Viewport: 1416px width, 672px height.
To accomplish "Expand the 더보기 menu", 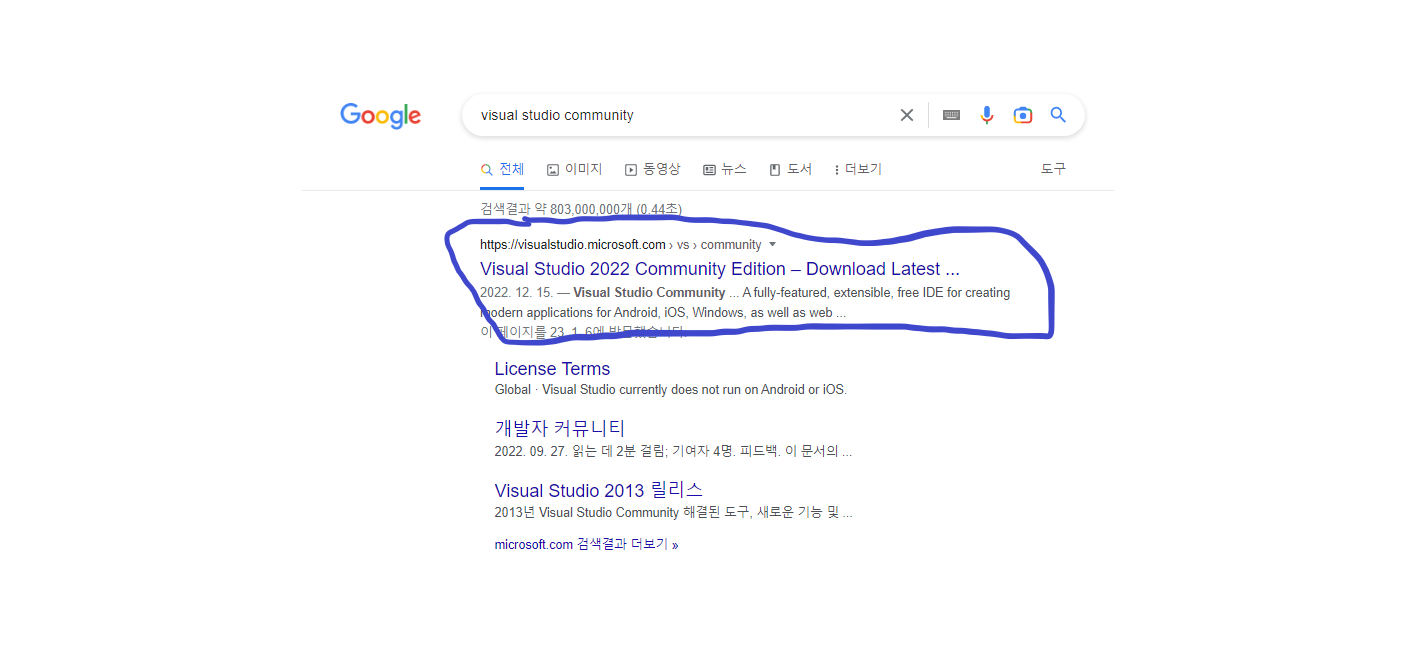I will click(858, 169).
